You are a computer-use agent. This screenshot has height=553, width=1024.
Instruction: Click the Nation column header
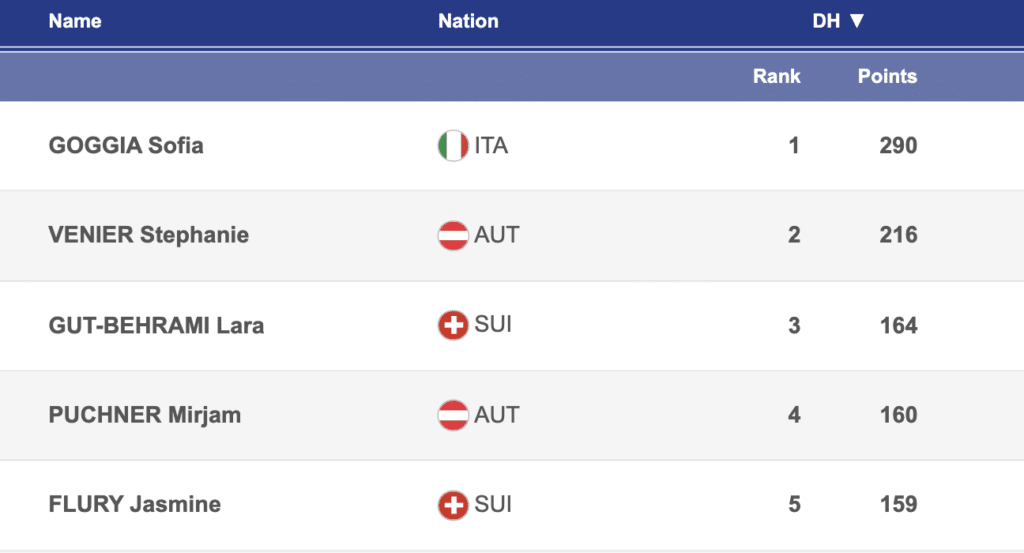(468, 21)
